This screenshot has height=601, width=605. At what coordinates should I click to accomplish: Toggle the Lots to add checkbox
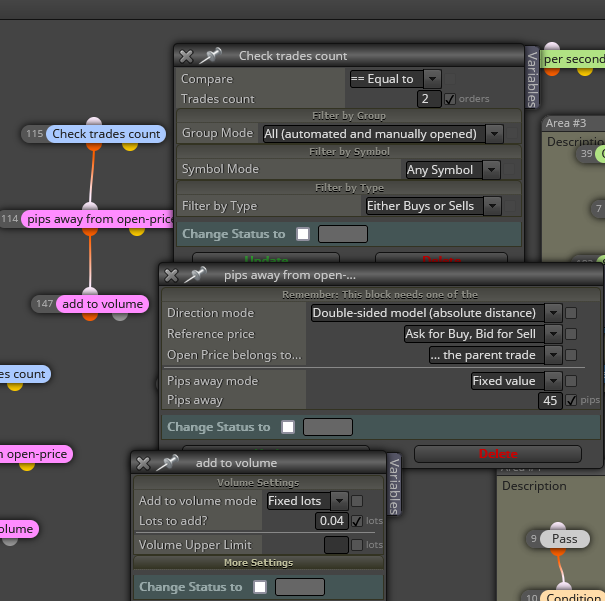point(357,521)
